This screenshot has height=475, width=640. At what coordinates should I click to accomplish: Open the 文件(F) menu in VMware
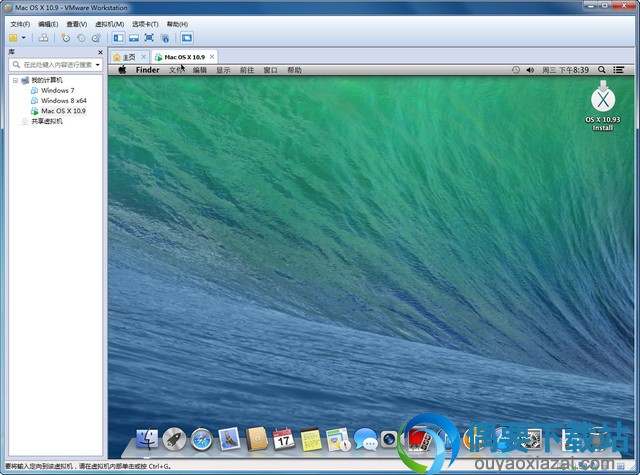click(x=20, y=24)
